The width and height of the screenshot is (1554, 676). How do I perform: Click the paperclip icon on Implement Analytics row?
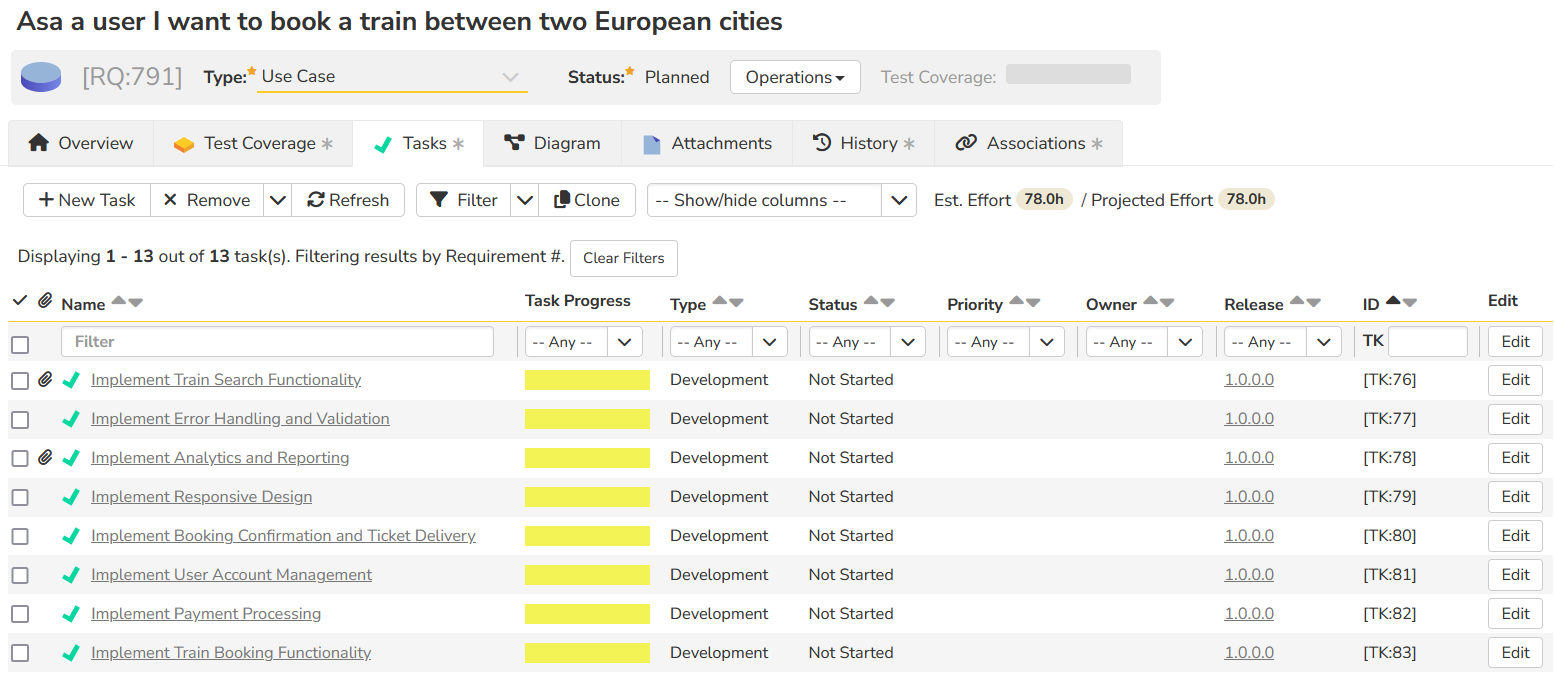[x=45, y=458]
